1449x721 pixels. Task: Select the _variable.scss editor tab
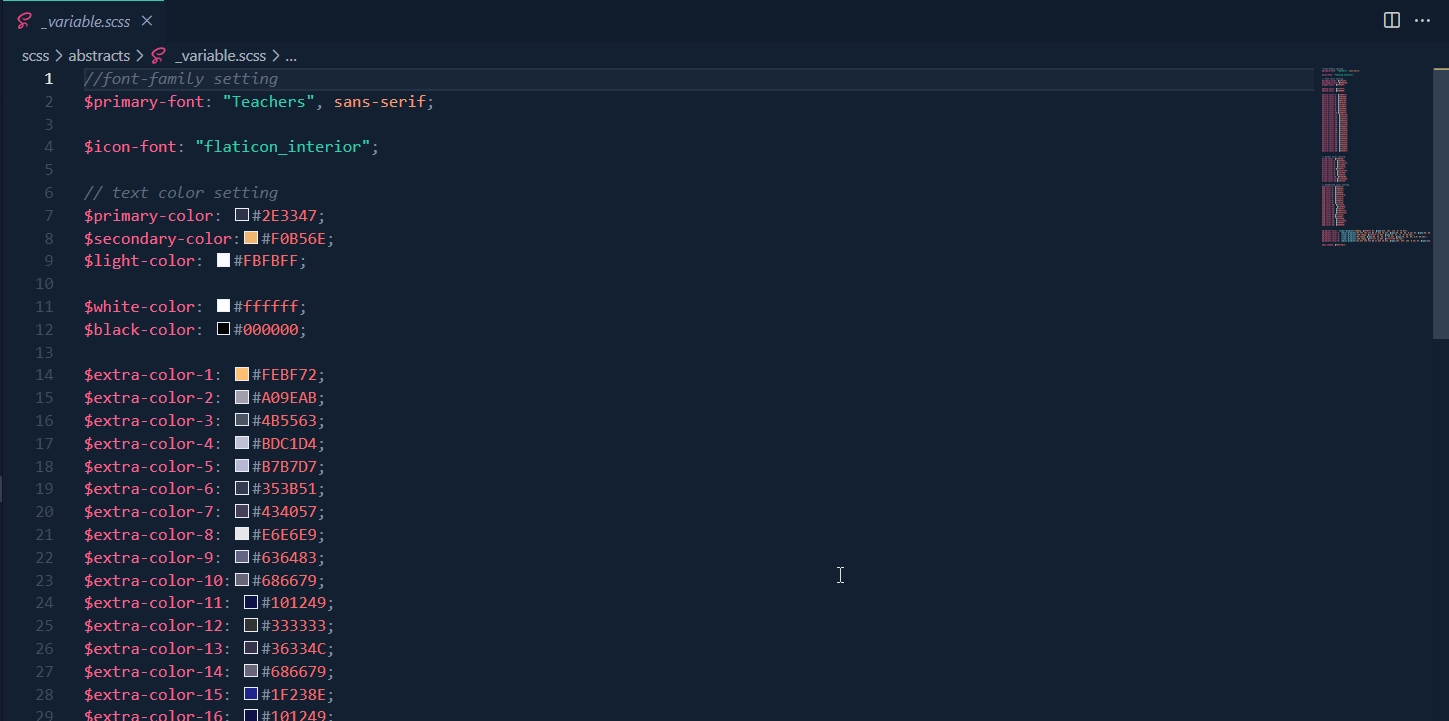tap(85, 21)
